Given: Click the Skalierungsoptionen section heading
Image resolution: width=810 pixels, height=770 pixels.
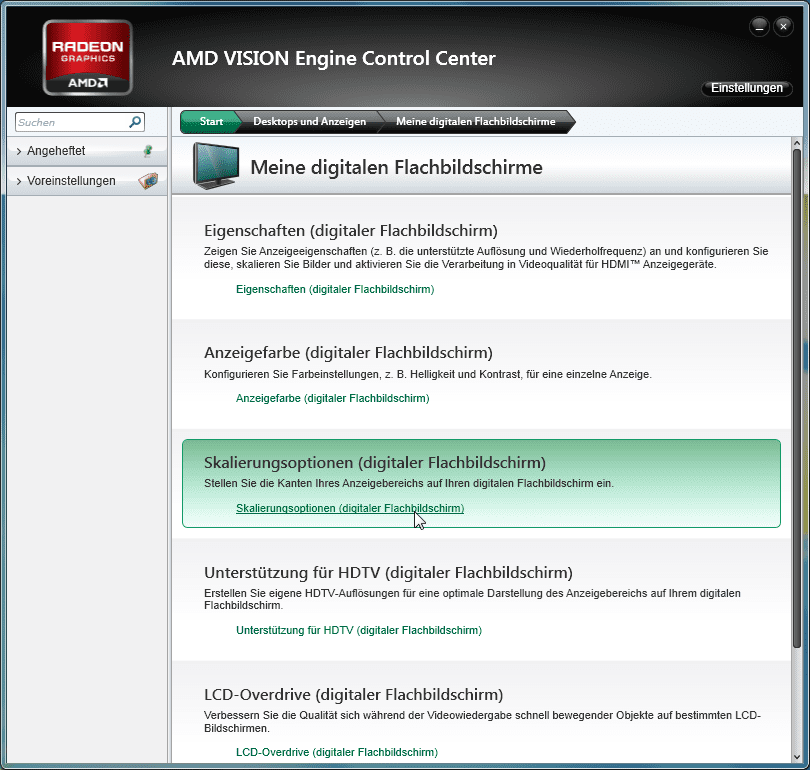Looking at the screenshot, I should click(375, 463).
